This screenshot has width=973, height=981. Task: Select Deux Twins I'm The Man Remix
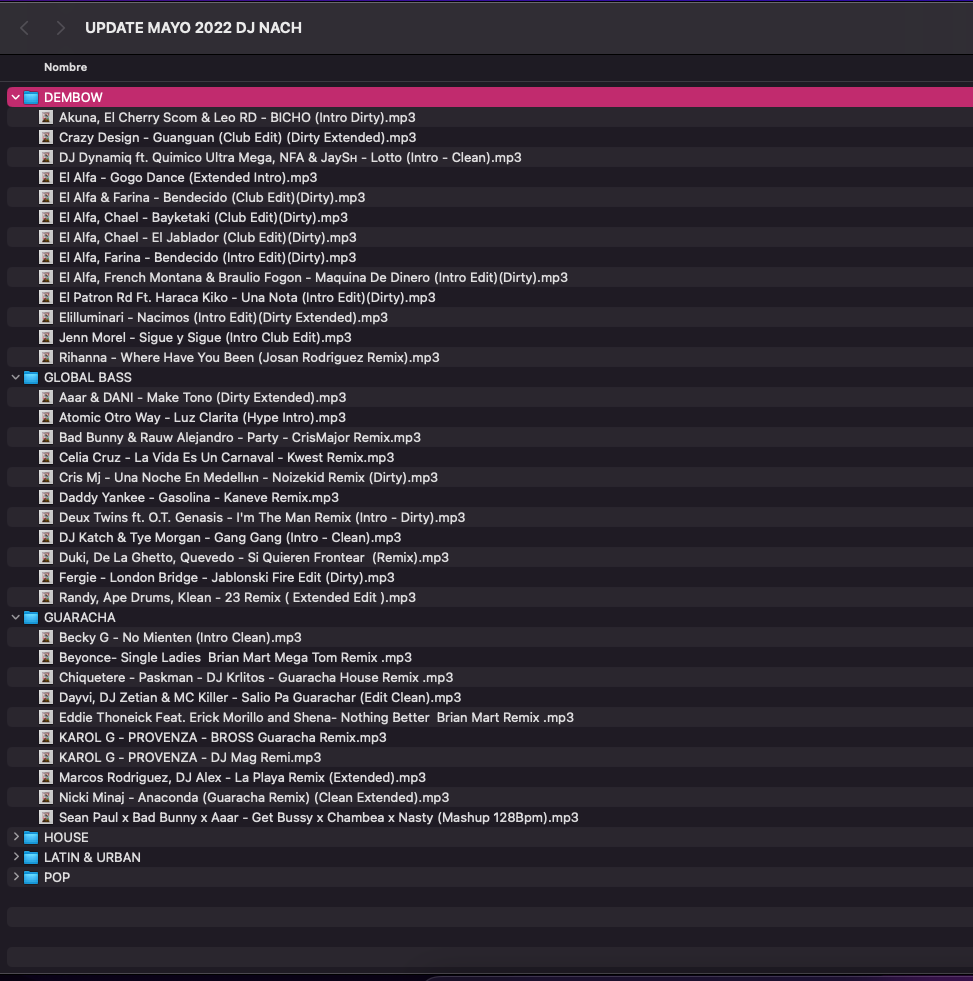262,518
